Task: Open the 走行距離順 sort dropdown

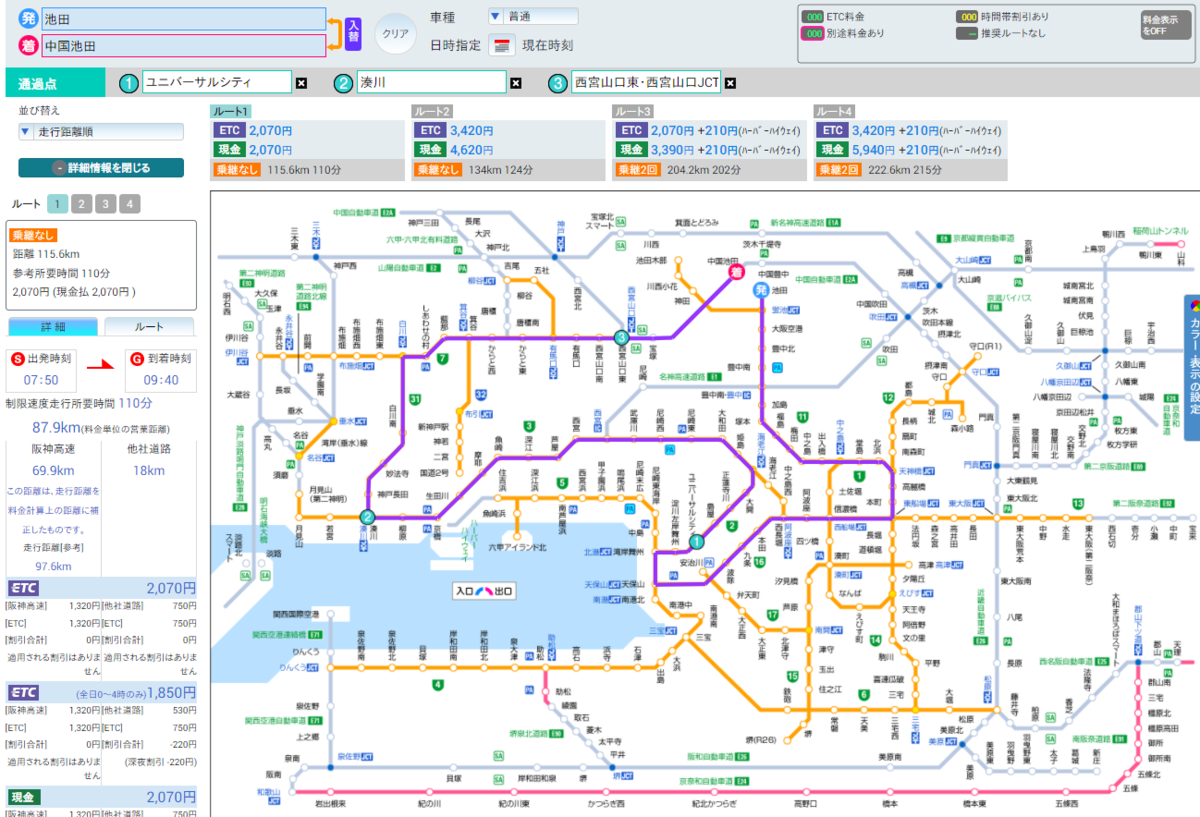Action: (101, 131)
